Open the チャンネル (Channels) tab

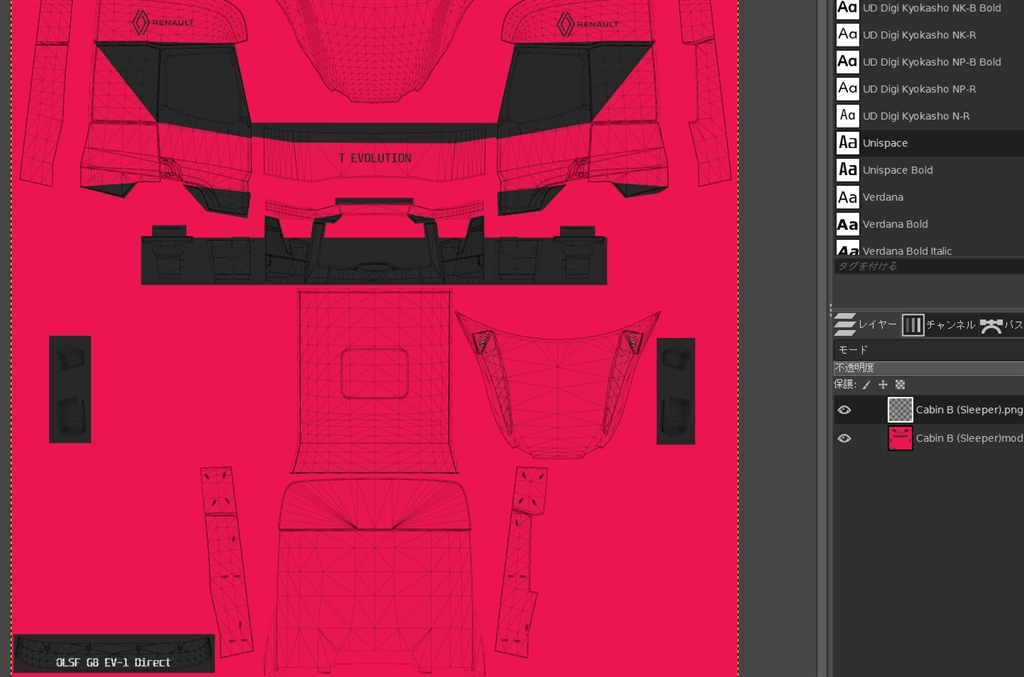938,324
